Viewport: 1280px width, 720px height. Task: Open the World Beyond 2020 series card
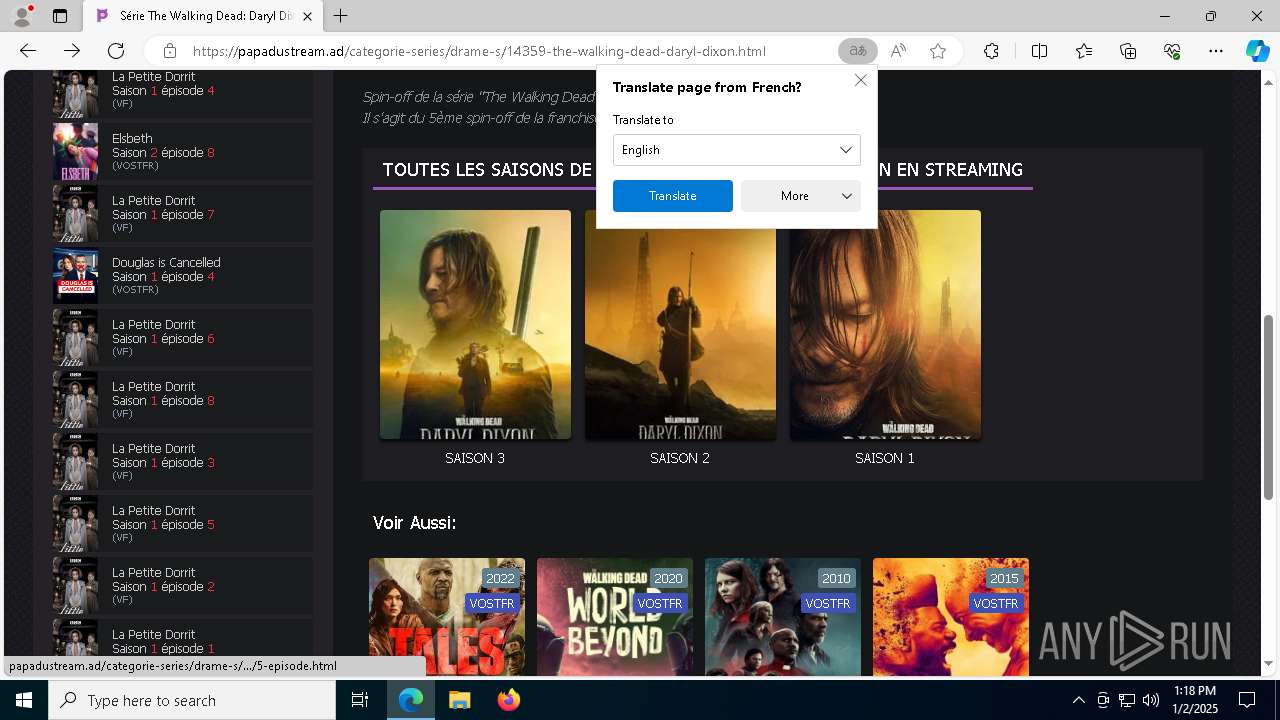(615, 617)
